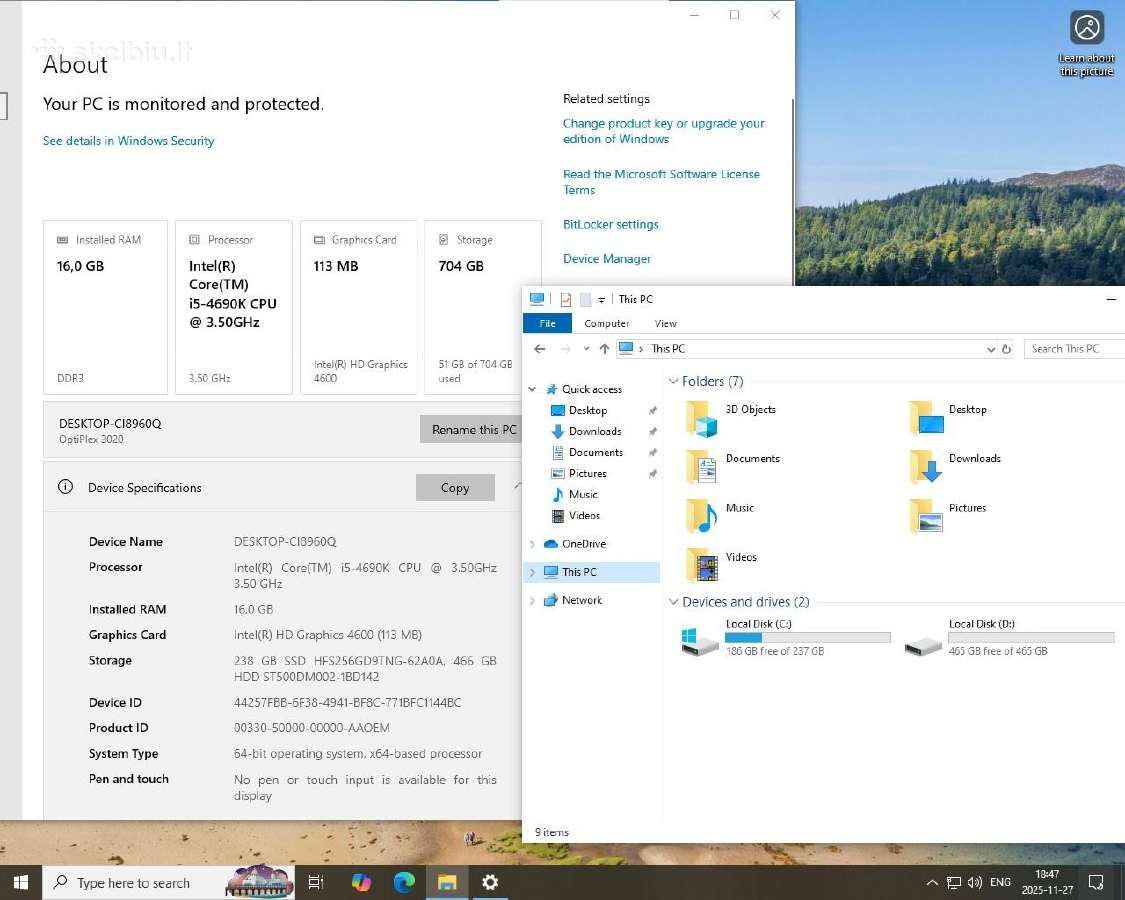Viewport: 1125px width, 900px height.
Task: Show hidden tray icons chevron
Action: coord(932,883)
